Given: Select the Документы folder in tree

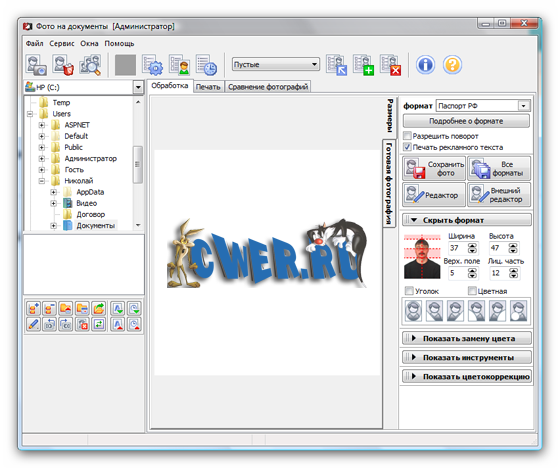Looking at the screenshot, I should pyautogui.click(x=95, y=225).
